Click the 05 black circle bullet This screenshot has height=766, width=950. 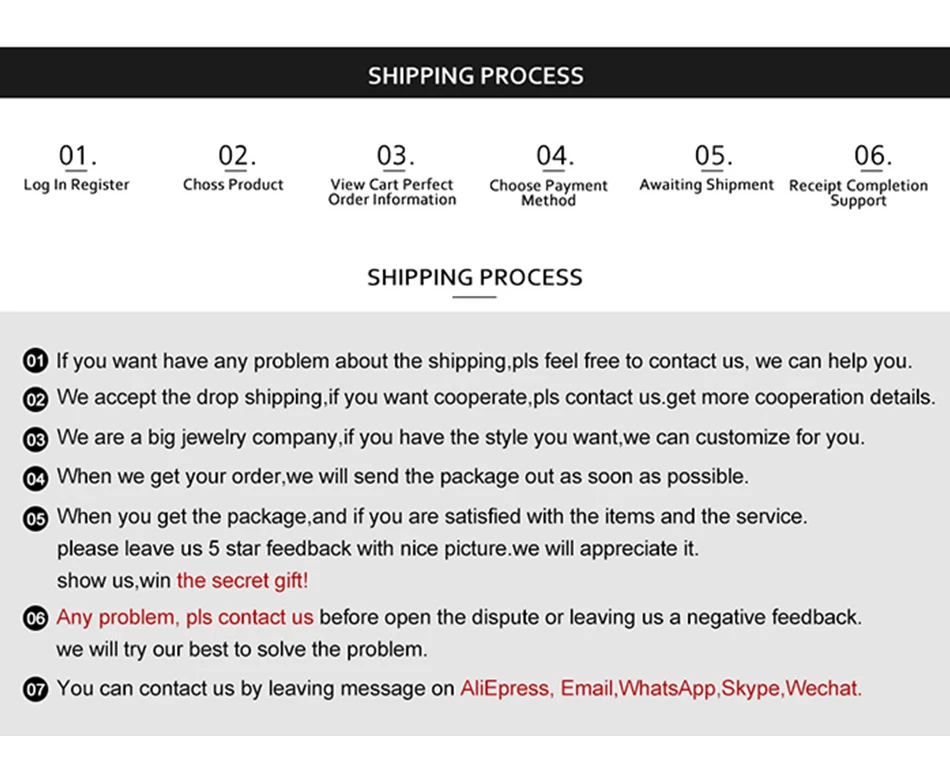[x=35, y=519]
